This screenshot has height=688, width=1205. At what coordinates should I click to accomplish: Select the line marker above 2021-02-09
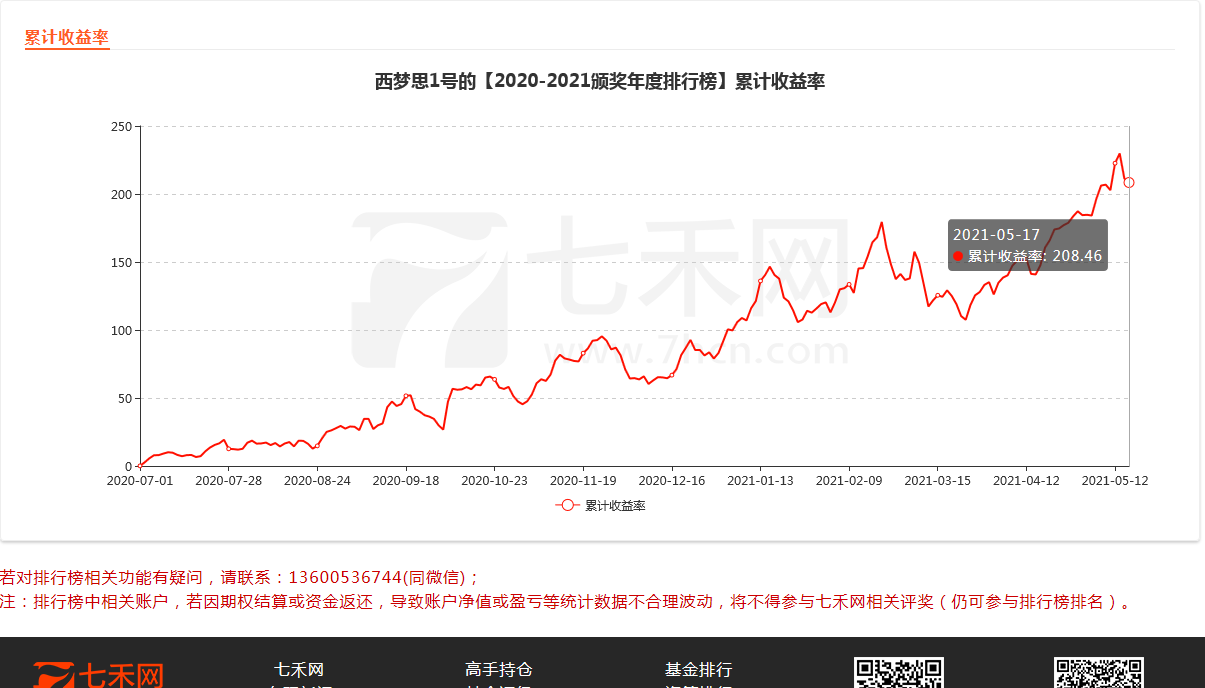click(x=849, y=285)
